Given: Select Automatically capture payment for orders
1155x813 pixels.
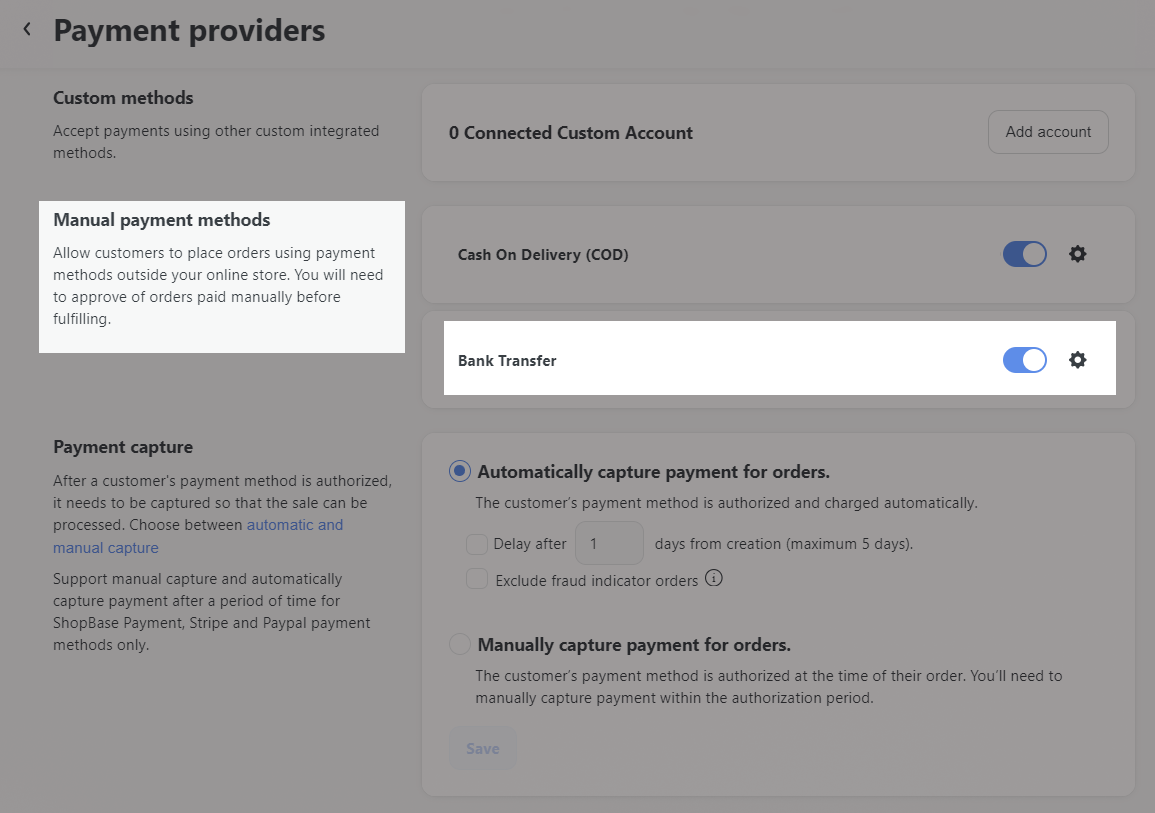Looking at the screenshot, I should coord(460,471).
